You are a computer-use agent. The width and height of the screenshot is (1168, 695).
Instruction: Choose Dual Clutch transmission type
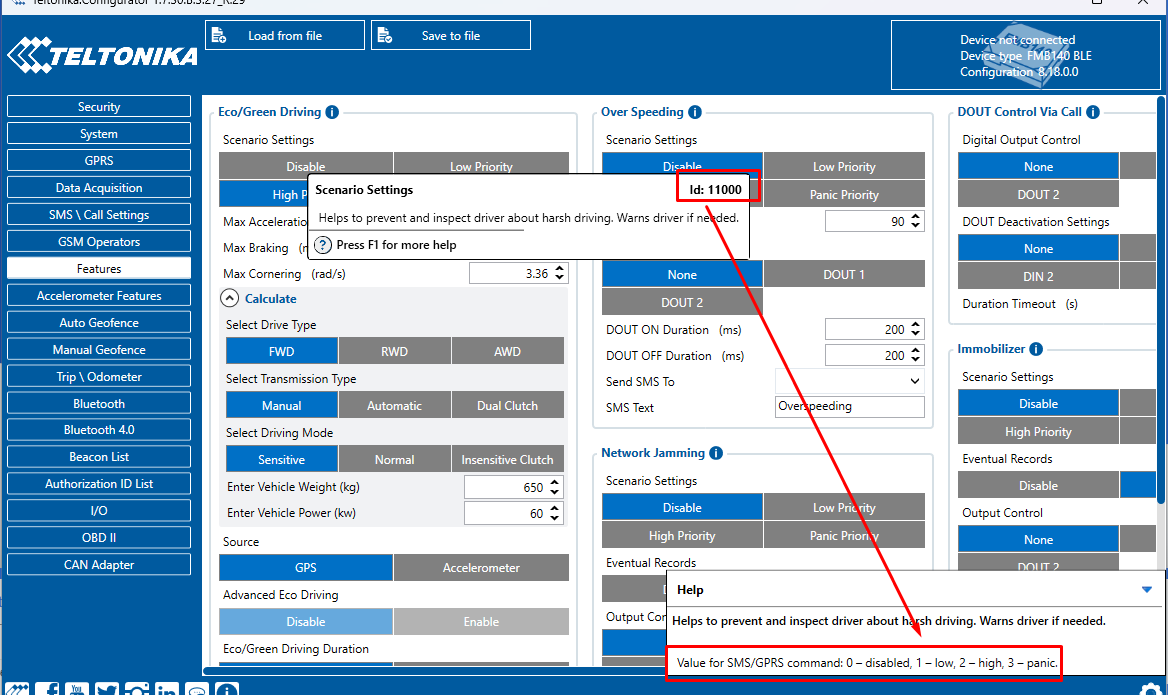click(x=507, y=405)
